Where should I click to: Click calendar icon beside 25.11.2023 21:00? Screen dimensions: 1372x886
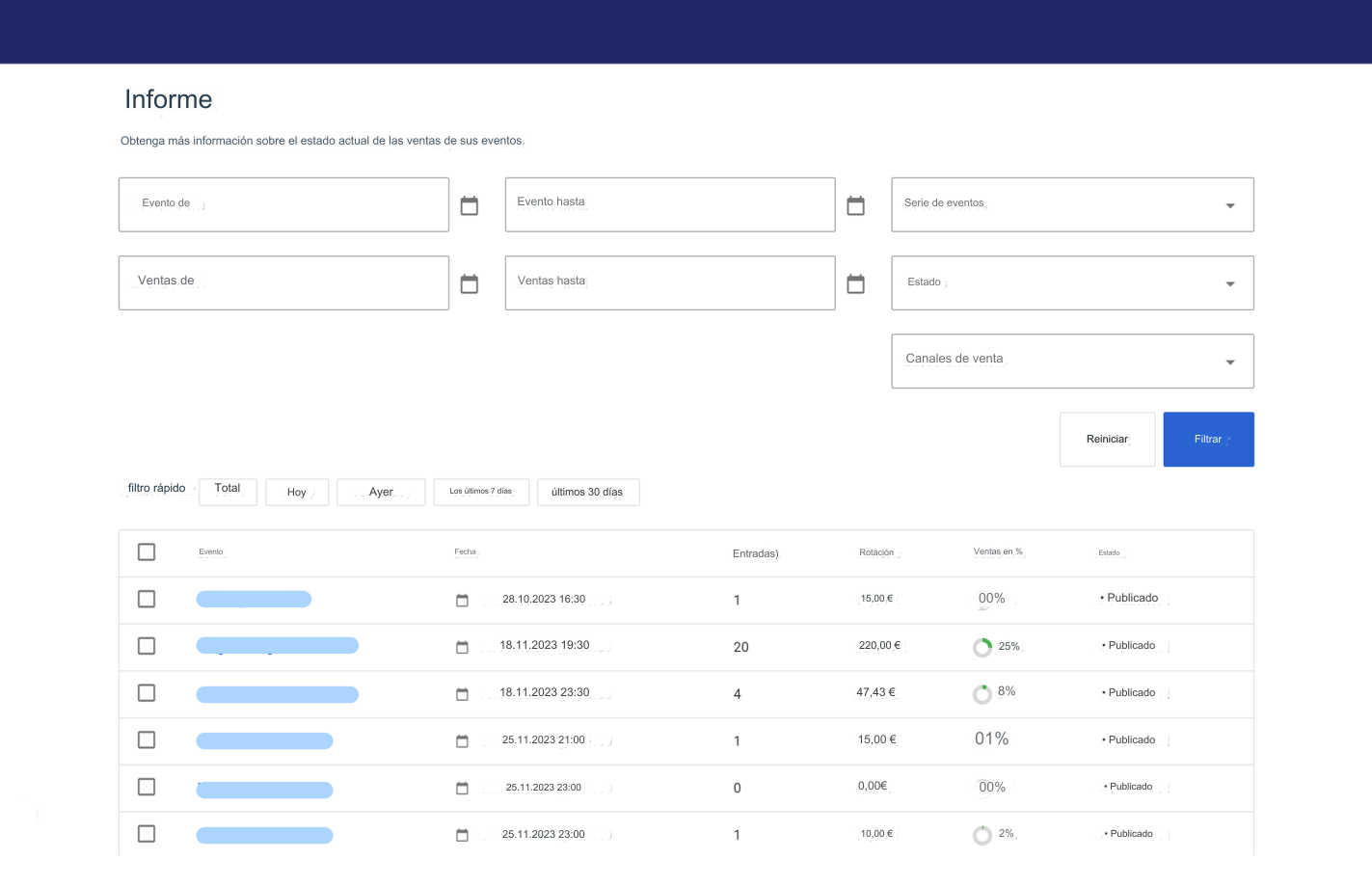pos(462,741)
